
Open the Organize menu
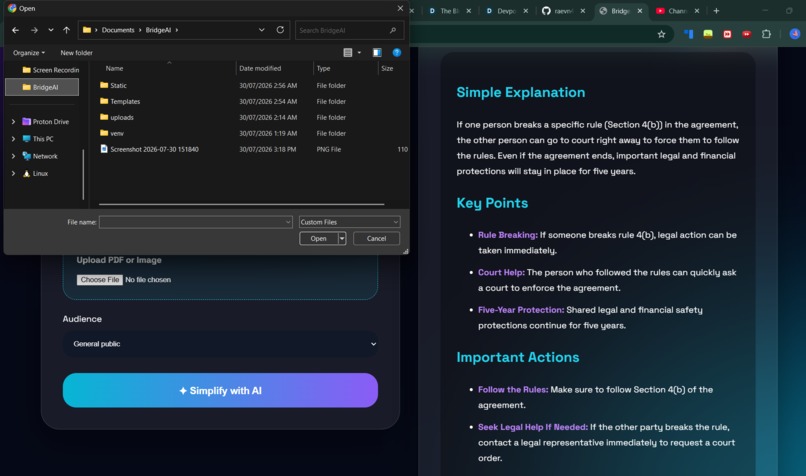click(x=29, y=52)
